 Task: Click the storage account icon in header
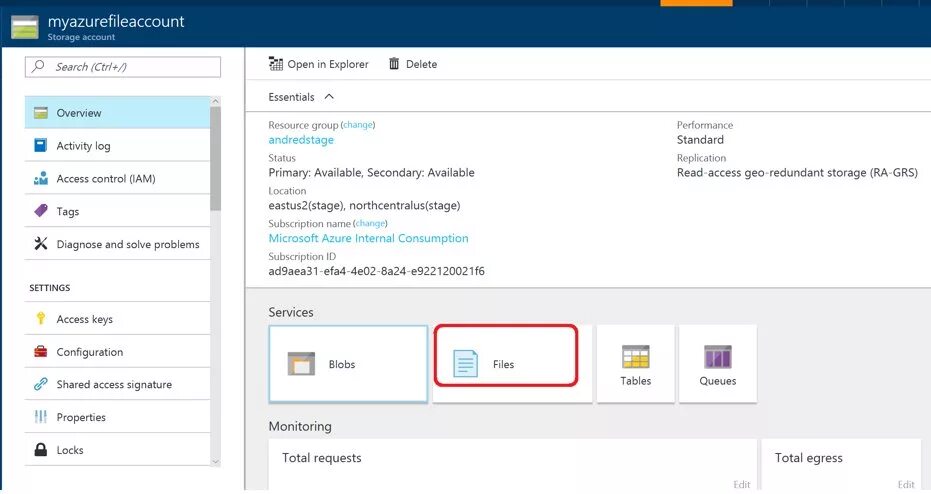25,27
